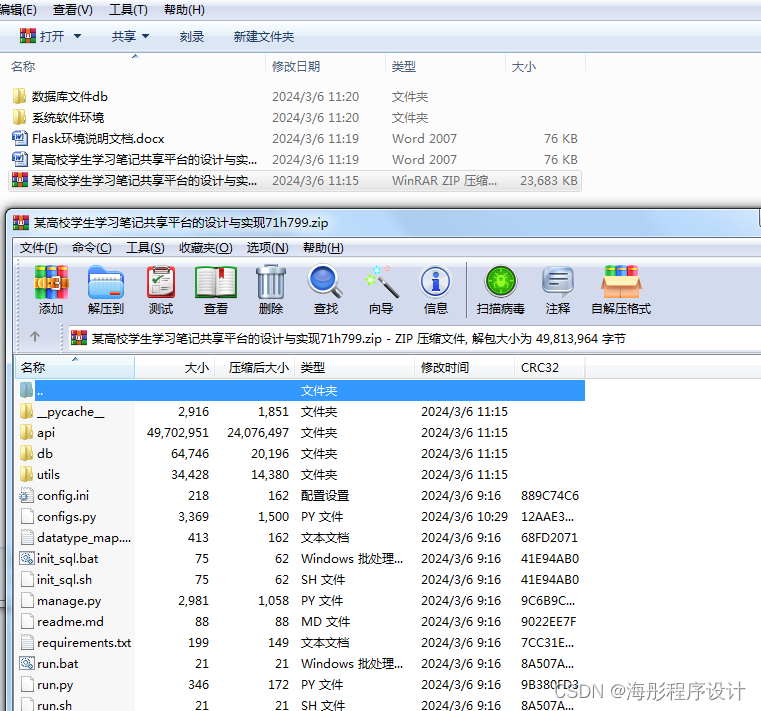
Task: Sort Explorer by the 修改日期 column header
Action: [x=325, y=66]
